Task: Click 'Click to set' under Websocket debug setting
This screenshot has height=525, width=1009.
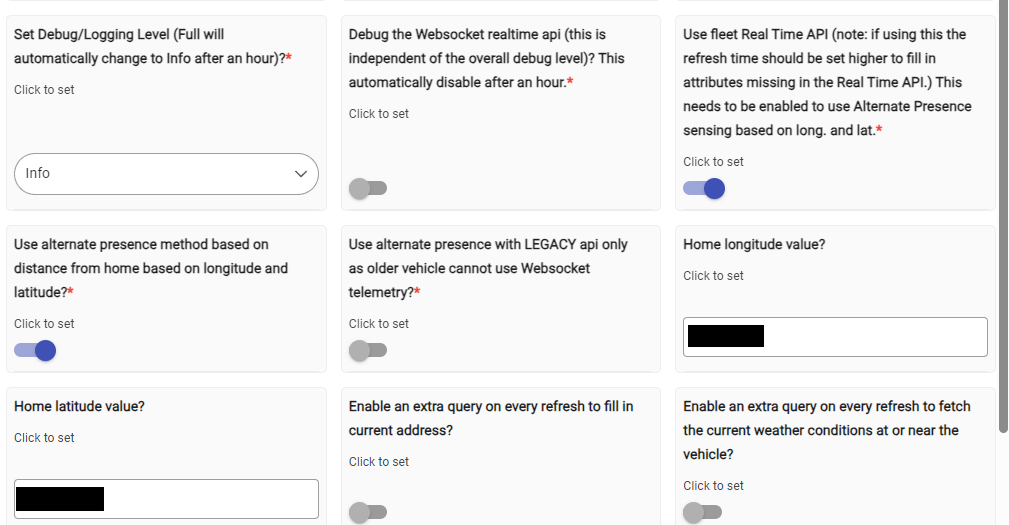Action: pyautogui.click(x=379, y=114)
